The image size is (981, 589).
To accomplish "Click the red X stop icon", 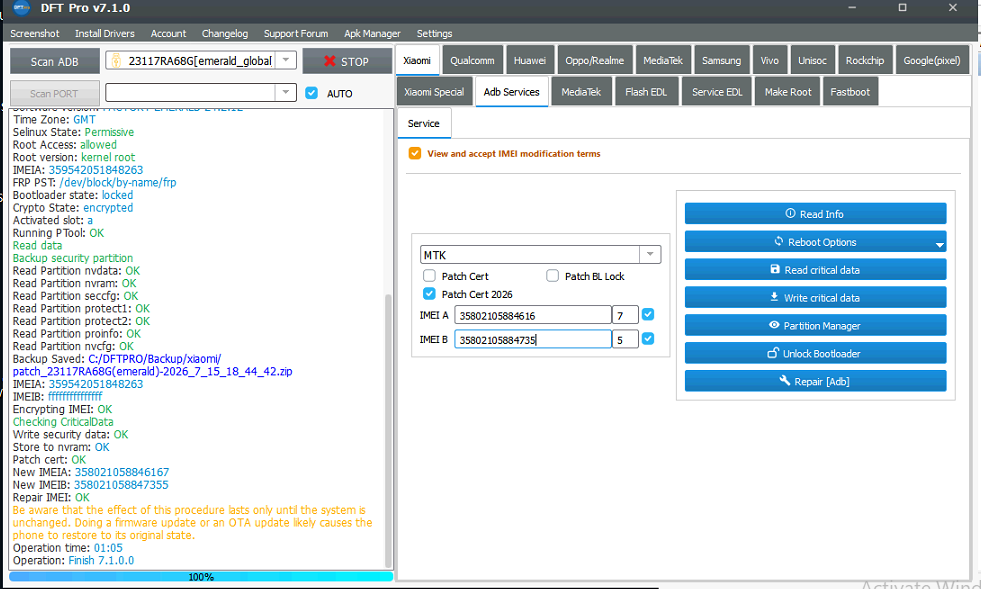I will [x=330, y=61].
